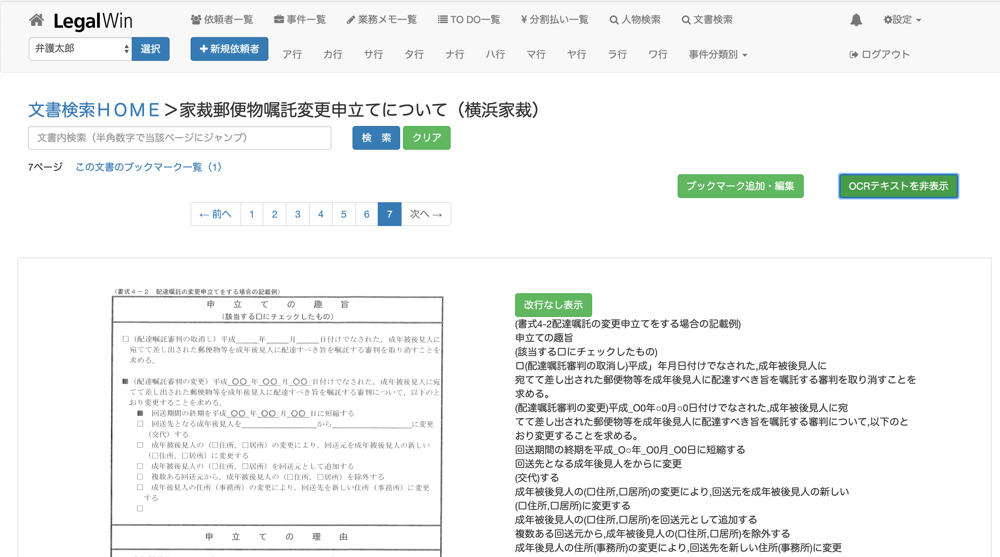Open 業務メモ一覧 with pencil icon
This screenshot has width=1000, height=557.
pyautogui.click(x=381, y=20)
